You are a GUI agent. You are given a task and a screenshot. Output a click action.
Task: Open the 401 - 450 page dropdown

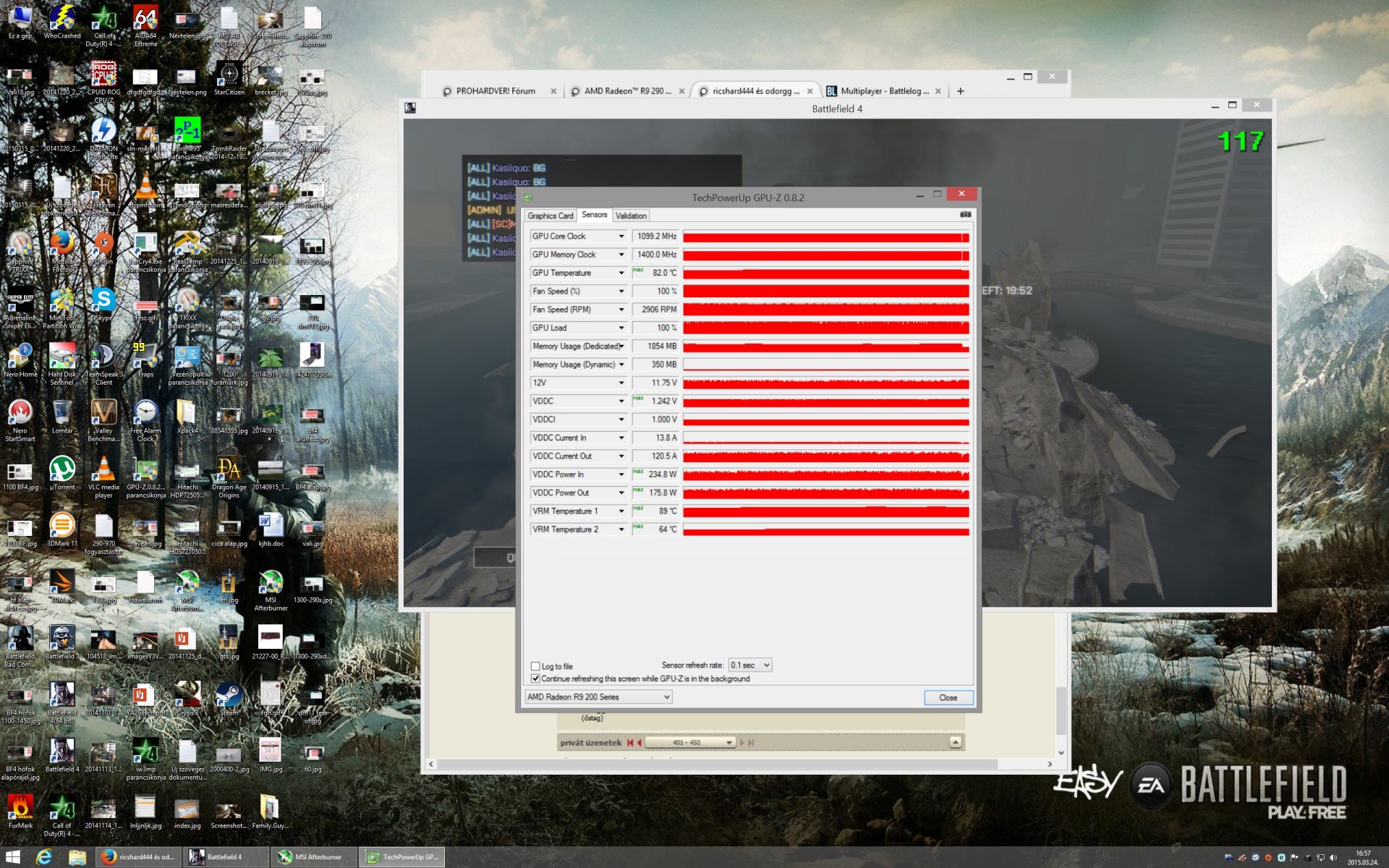pyautogui.click(x=690, y=742)
